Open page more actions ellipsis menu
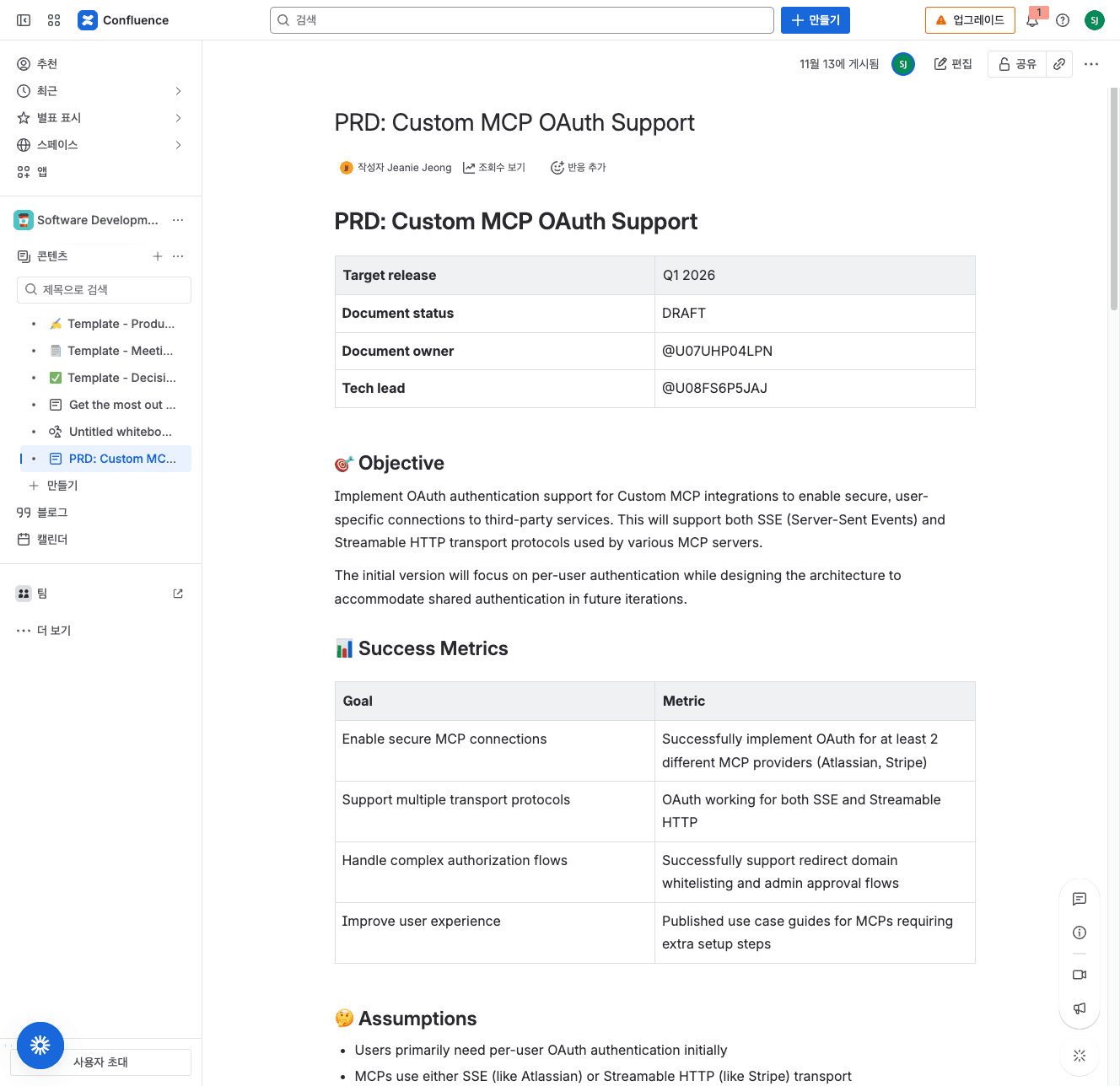1120x1086 pixels. (1091, 64)
